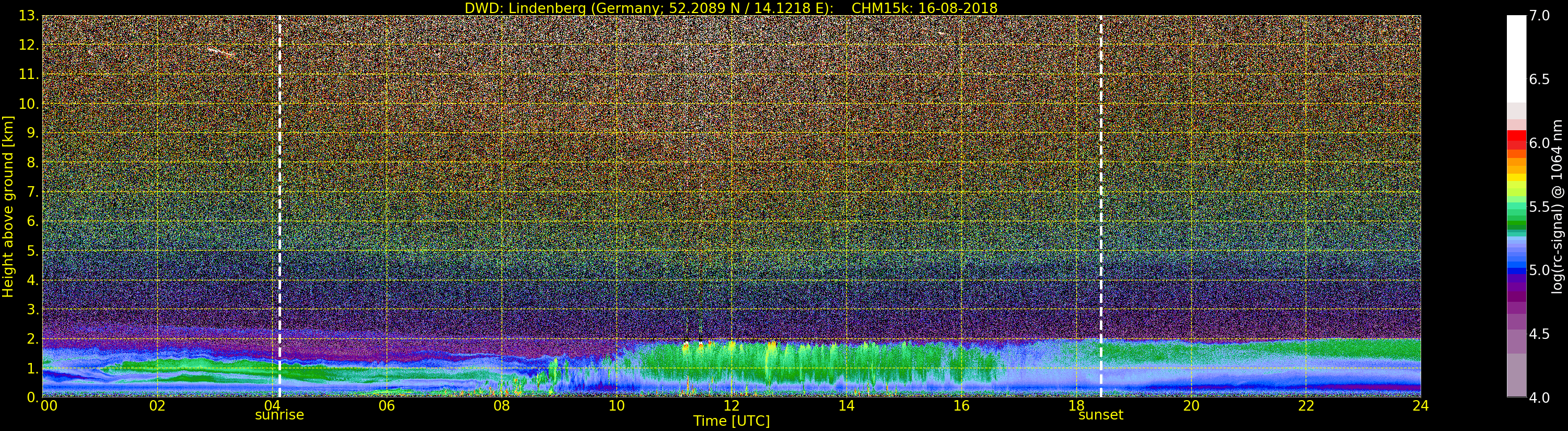Click the '2.' height axis tick label
1568x431 pixels.
[33, 338]
